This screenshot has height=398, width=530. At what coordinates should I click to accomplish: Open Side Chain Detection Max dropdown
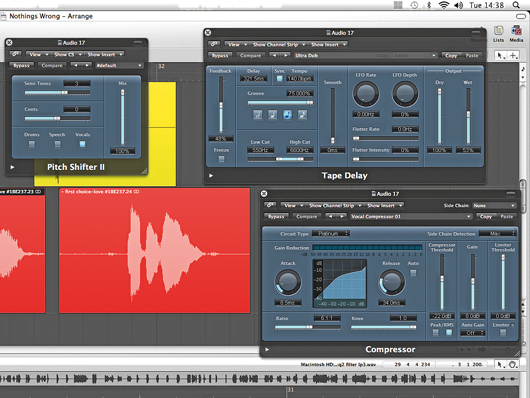pos(498,233)
